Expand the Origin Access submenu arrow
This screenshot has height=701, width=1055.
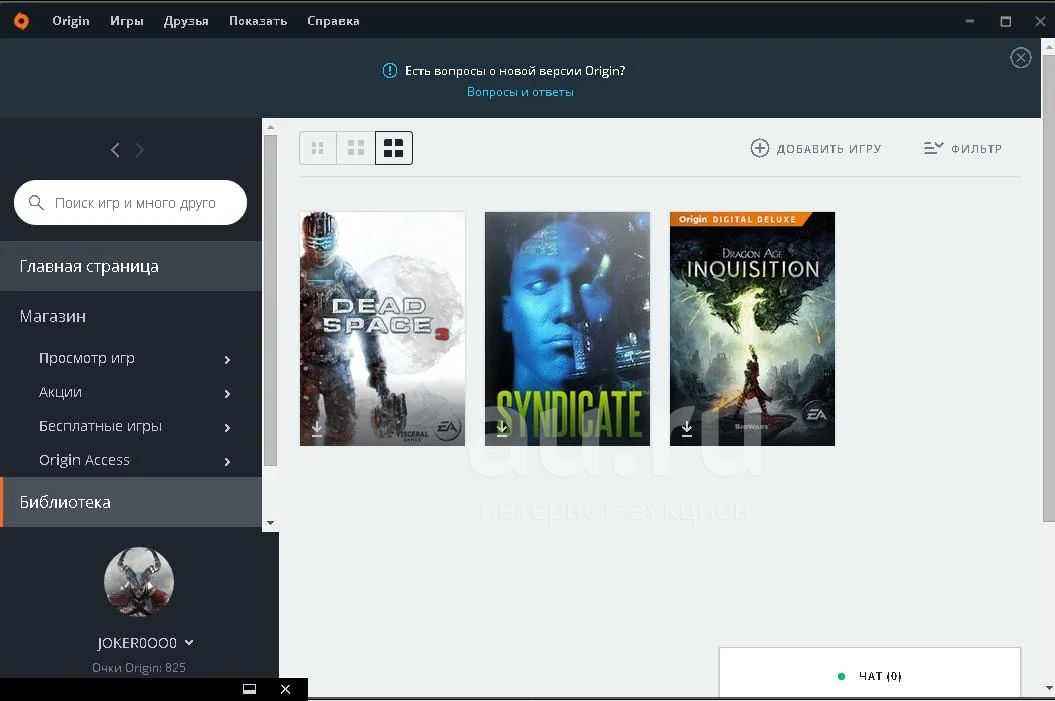[227, 462]
